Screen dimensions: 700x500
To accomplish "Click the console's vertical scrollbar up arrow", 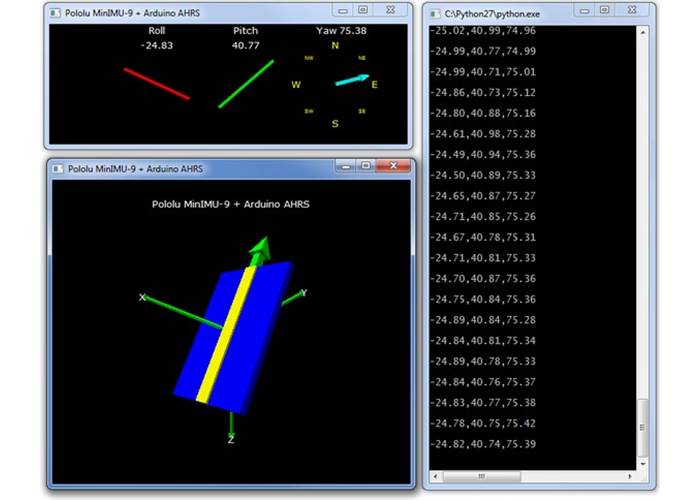I will (x=644, y=31).
